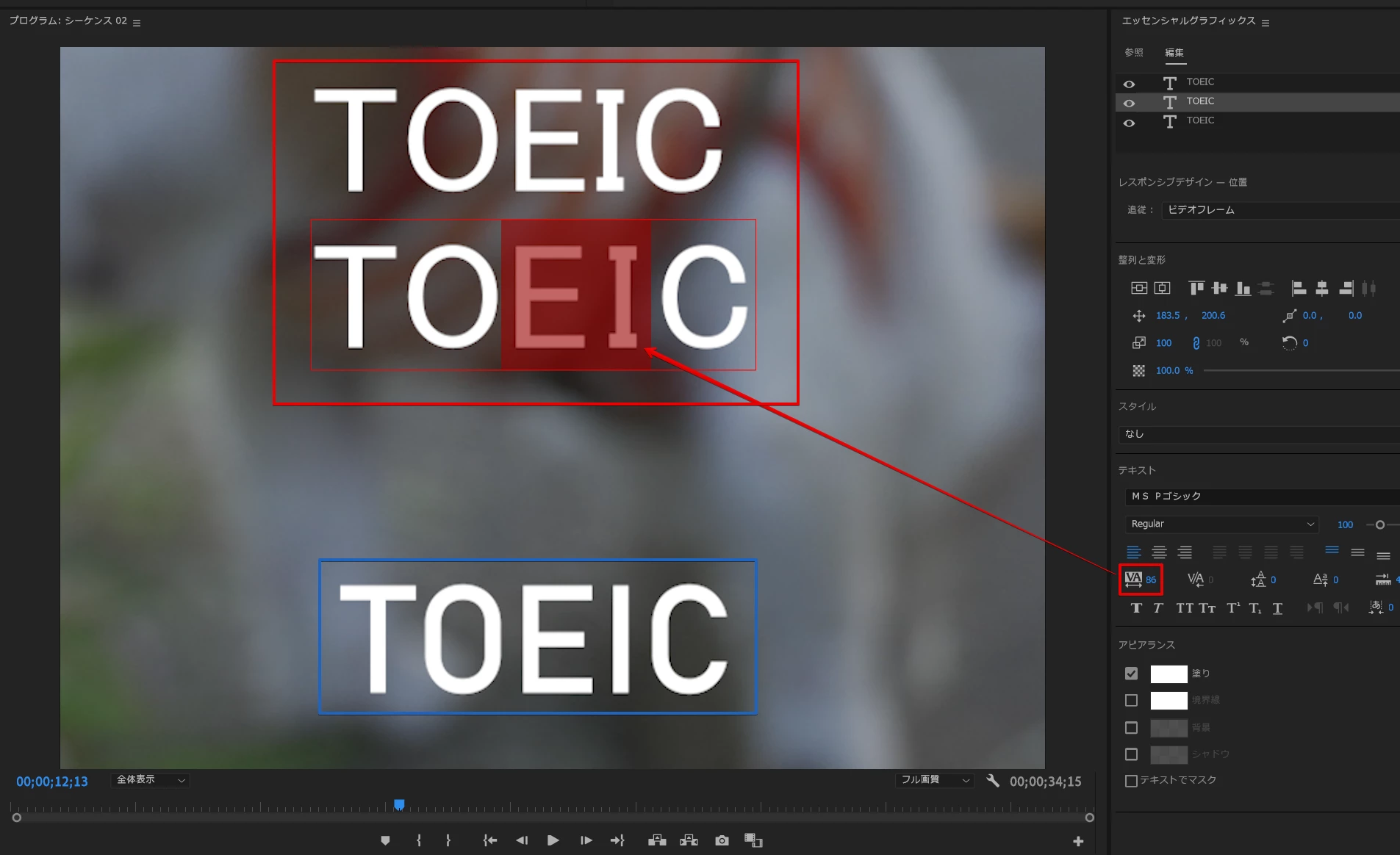Screen dimensions: 1400x855
Task: Enable テキストでマスク checkbox
Action: [1131, 781]
